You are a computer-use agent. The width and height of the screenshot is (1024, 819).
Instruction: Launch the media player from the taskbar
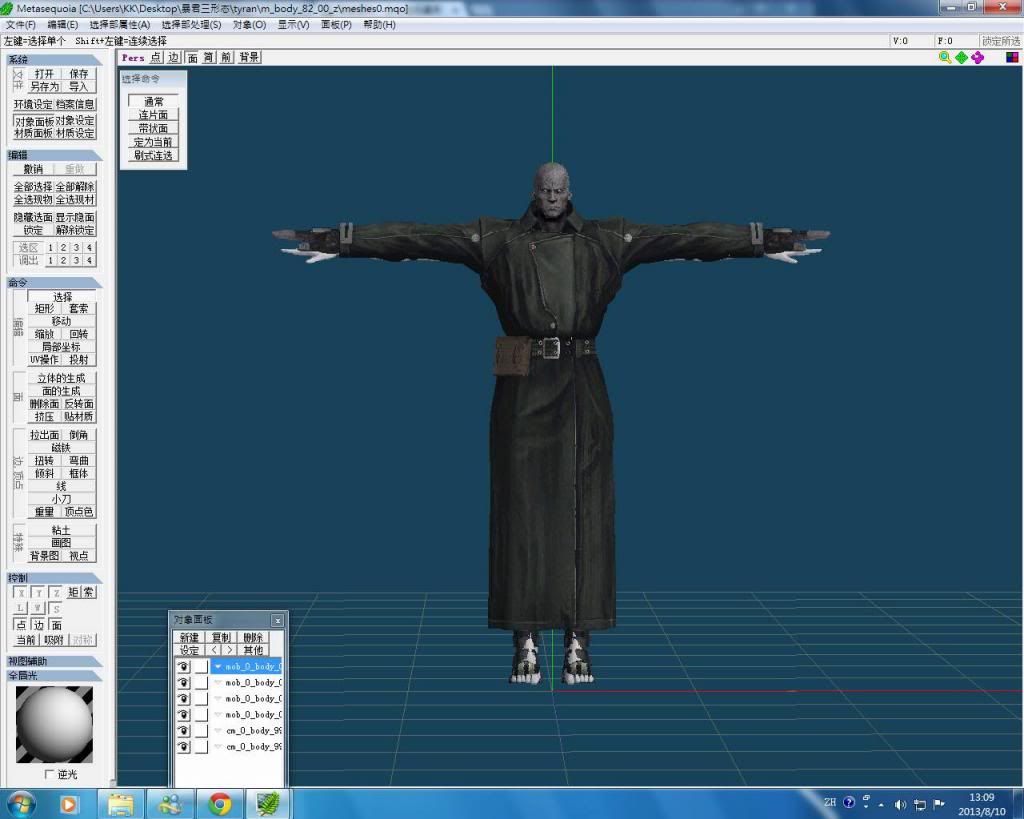click(x=69, y=804)
